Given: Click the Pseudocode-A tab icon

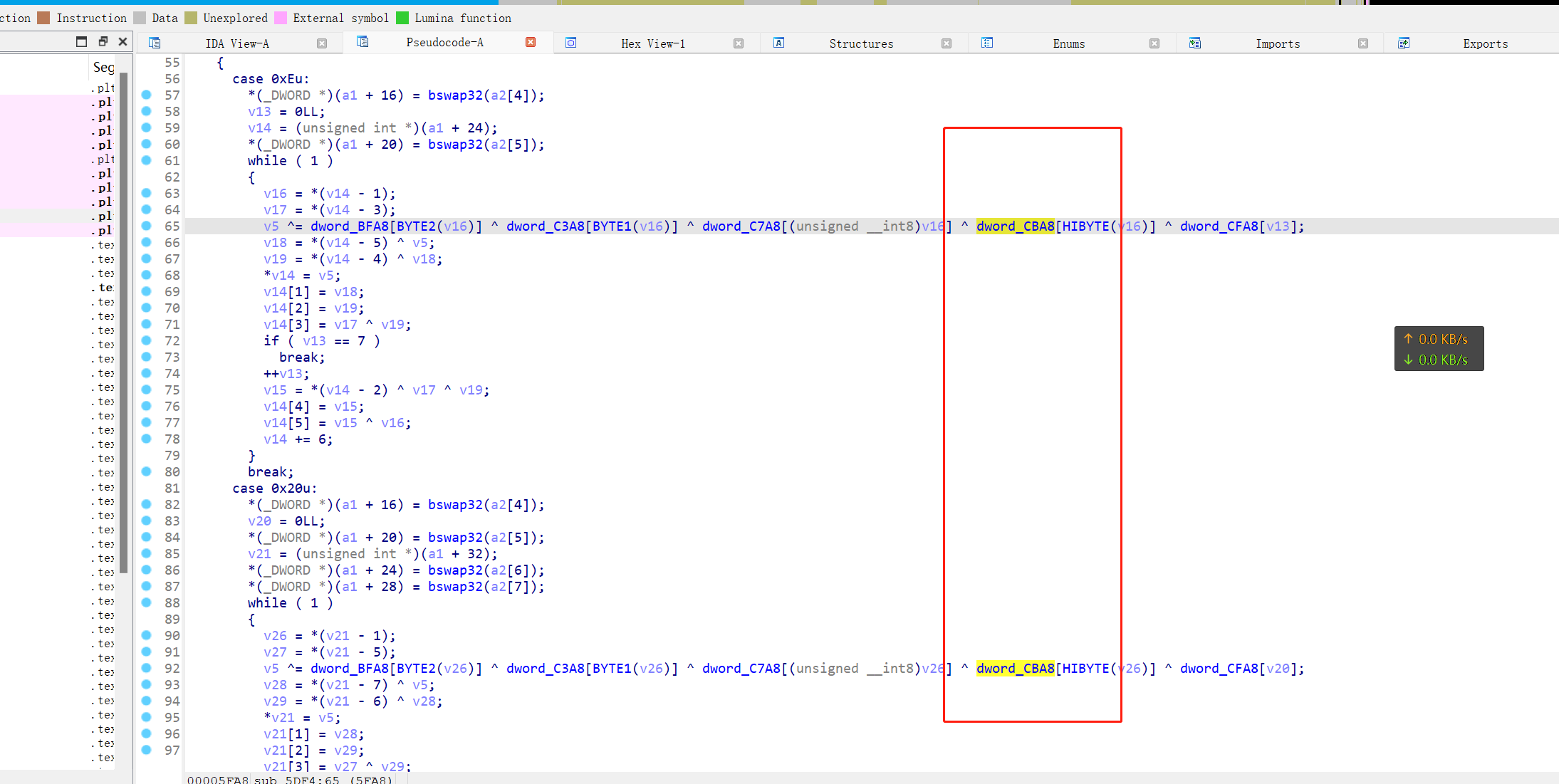Looking at the screenshot, I should coord(363,42).
